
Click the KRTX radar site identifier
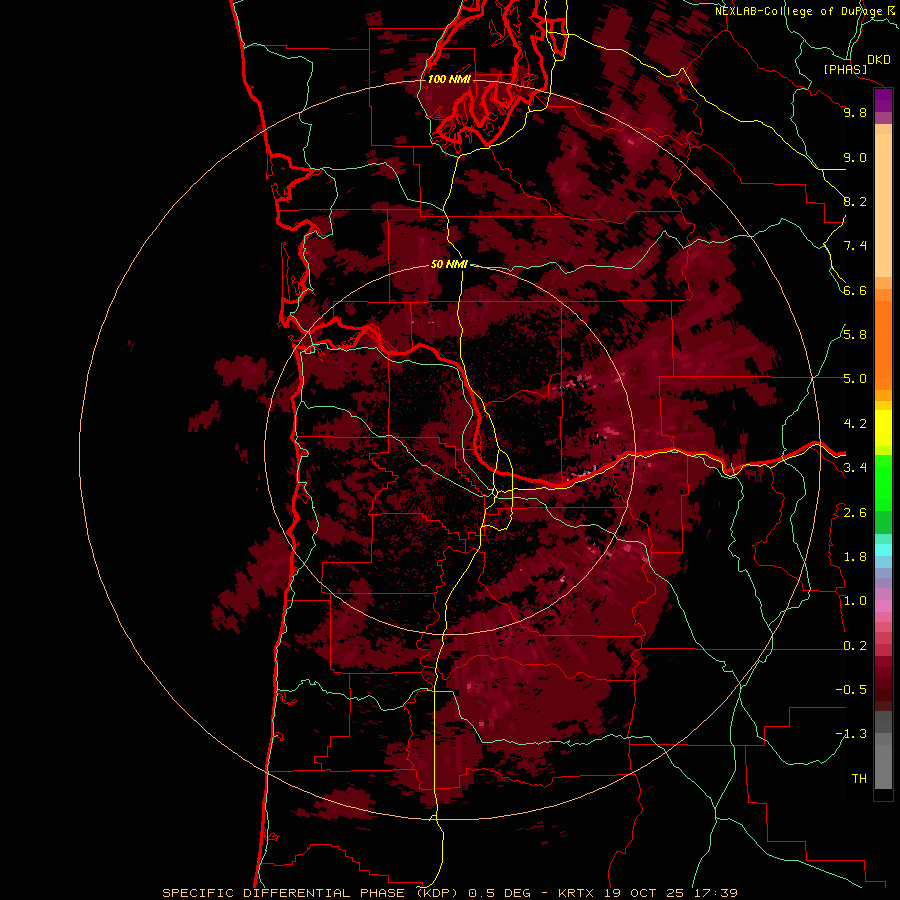(578, 893)
